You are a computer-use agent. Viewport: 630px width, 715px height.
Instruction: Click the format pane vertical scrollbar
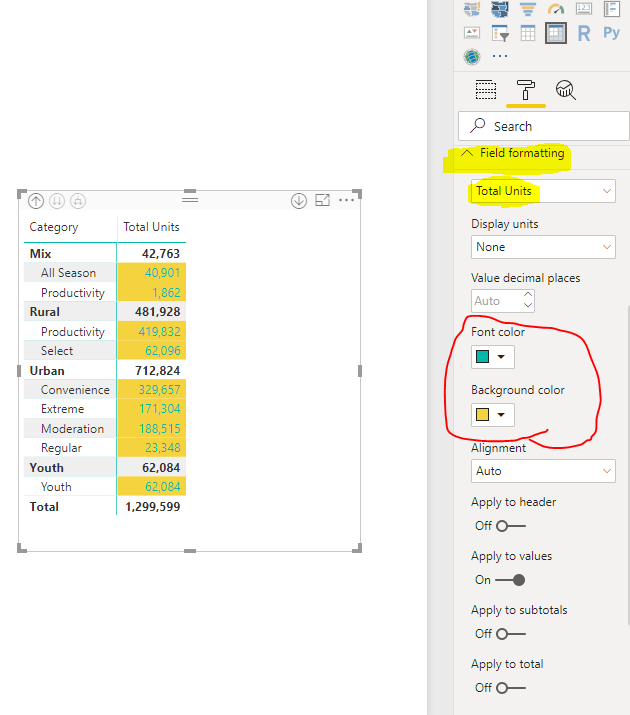point(628,465)
